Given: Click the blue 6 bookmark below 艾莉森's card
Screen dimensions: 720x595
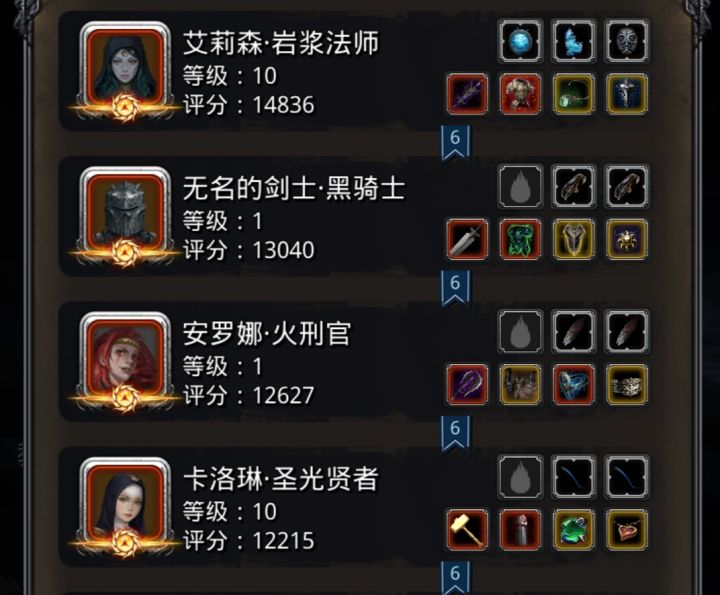Looking at the screenshot, I should click(x=455, y=142).
